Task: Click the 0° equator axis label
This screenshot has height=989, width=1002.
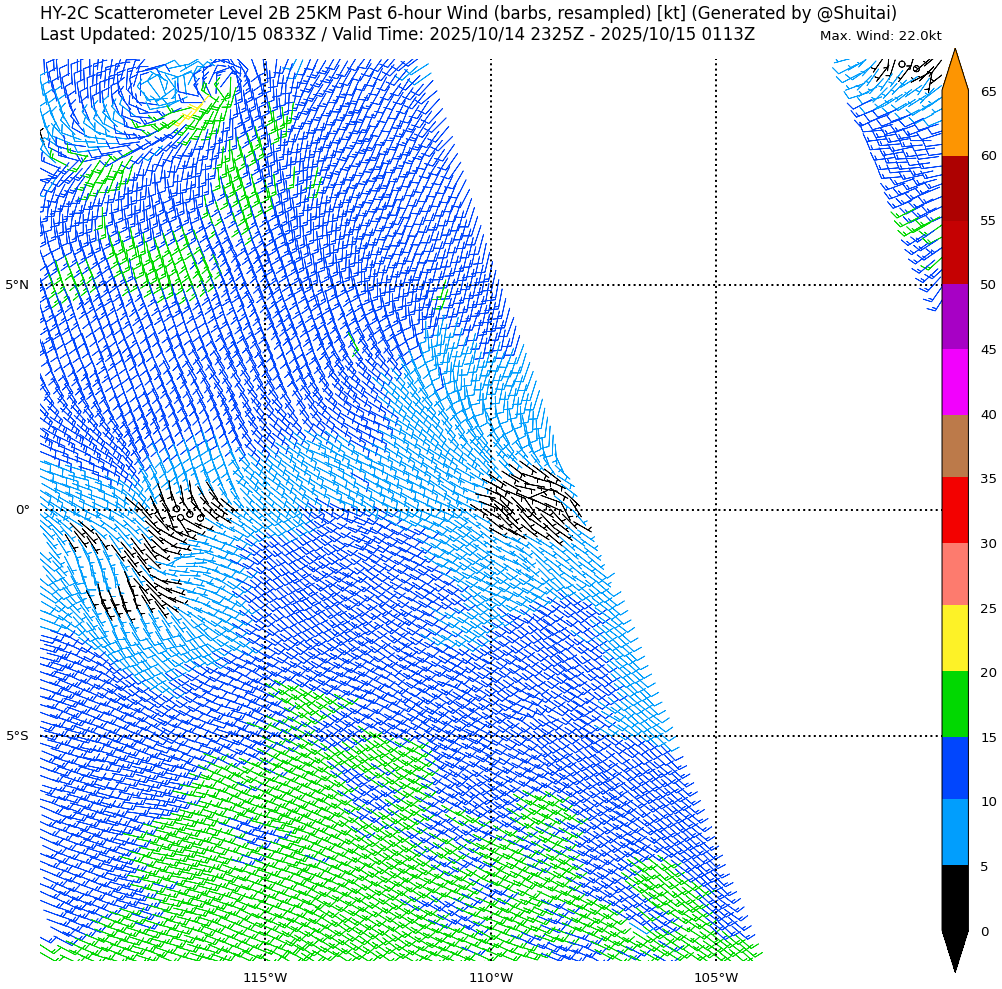Action: pos(22,510)
